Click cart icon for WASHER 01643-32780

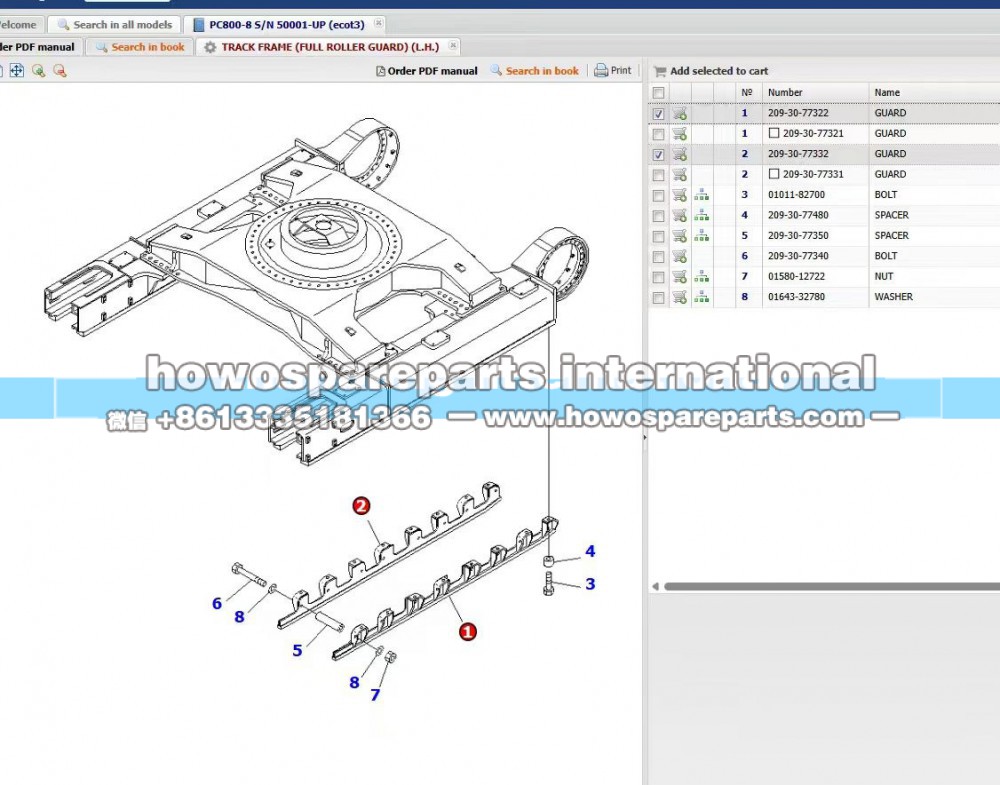pyautogui.click(x=680, y=297)
